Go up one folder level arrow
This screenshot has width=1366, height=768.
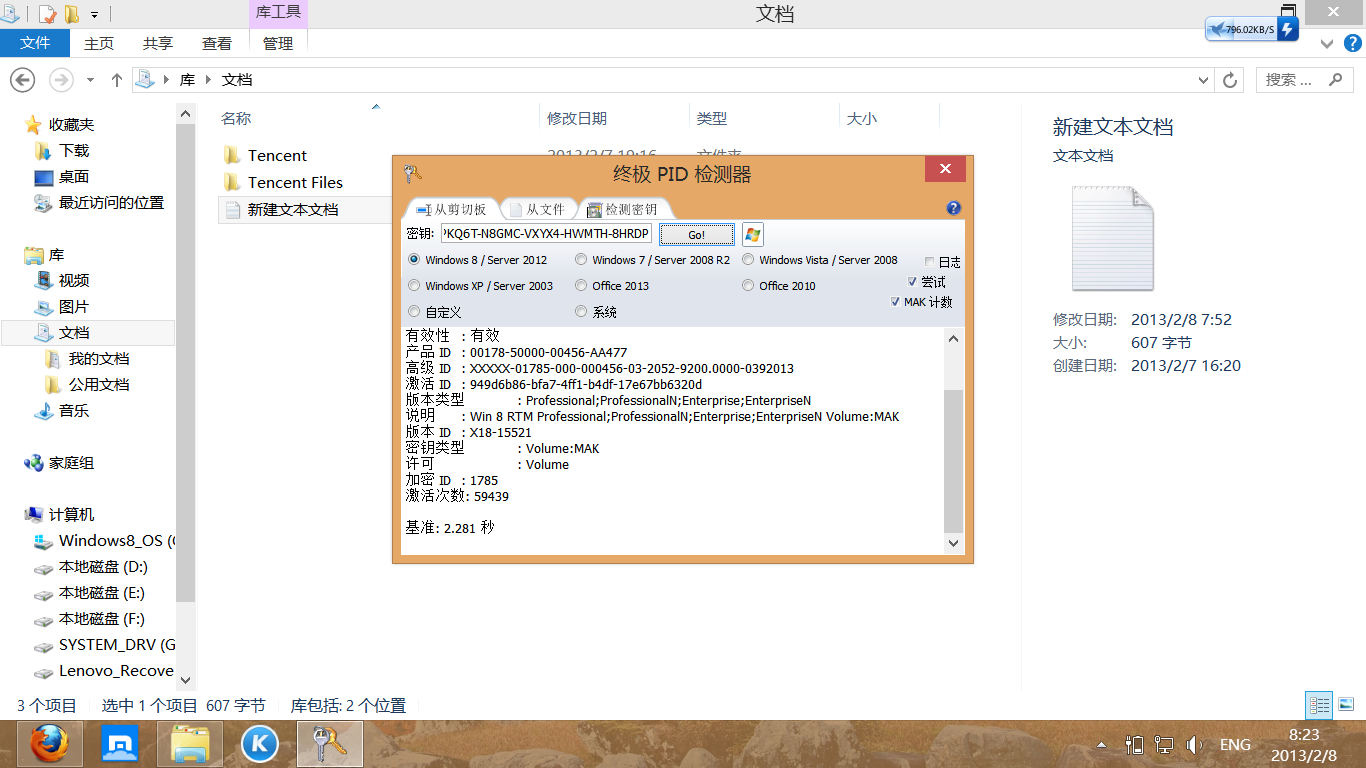[x=116, y=80]
